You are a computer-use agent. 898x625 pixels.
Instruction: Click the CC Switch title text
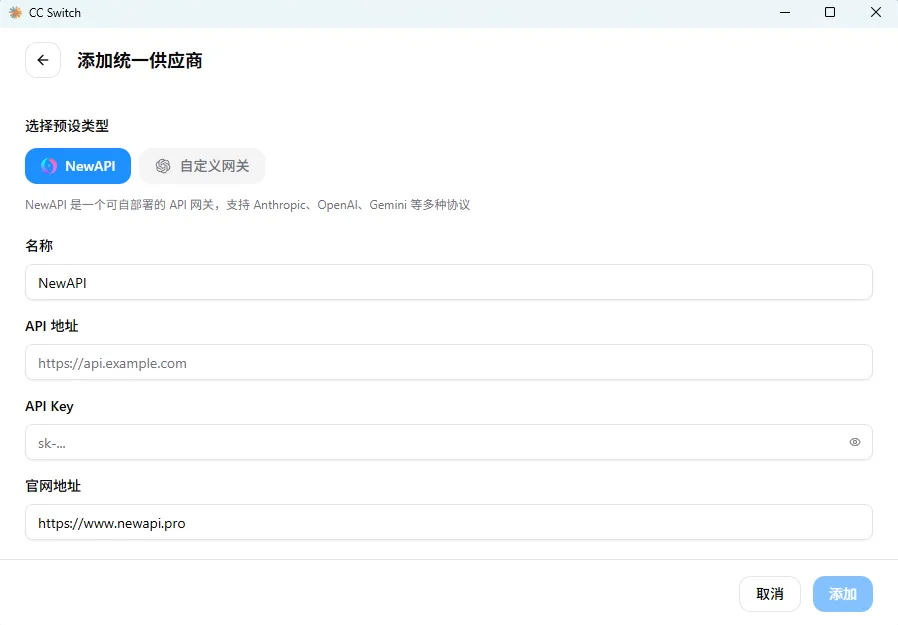tap(55, 13)
